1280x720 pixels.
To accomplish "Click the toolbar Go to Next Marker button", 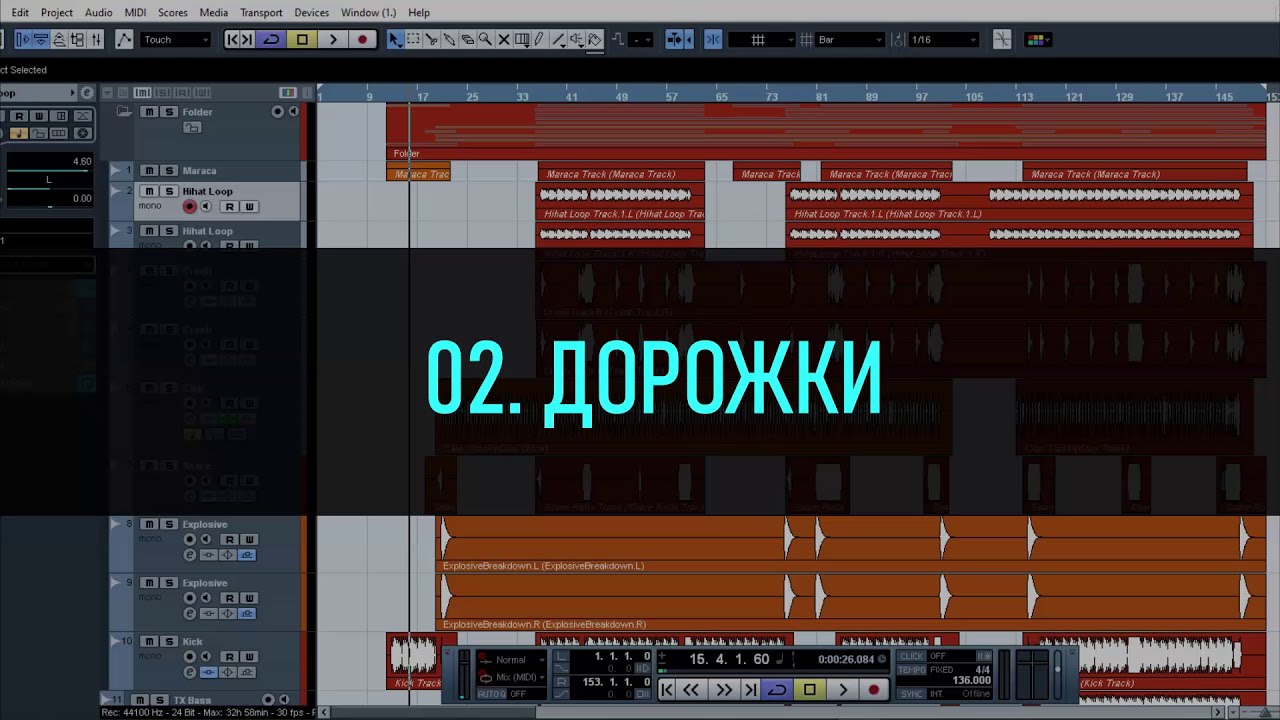I will [247, 40].
